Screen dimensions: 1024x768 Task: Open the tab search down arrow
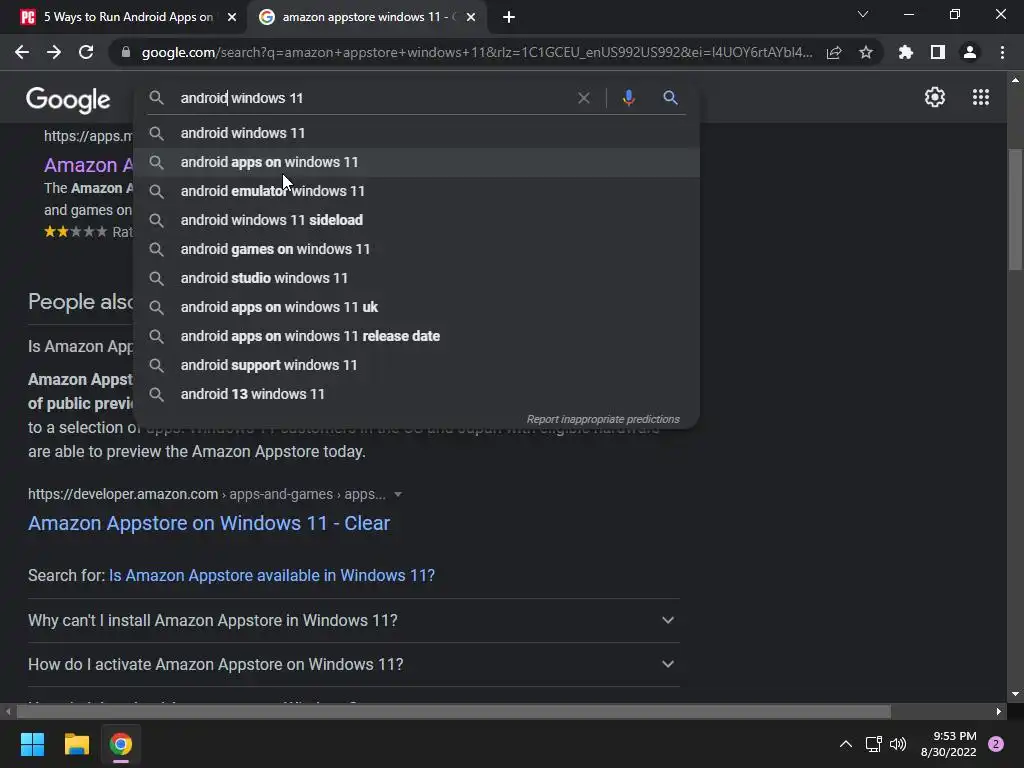(863, 14)
